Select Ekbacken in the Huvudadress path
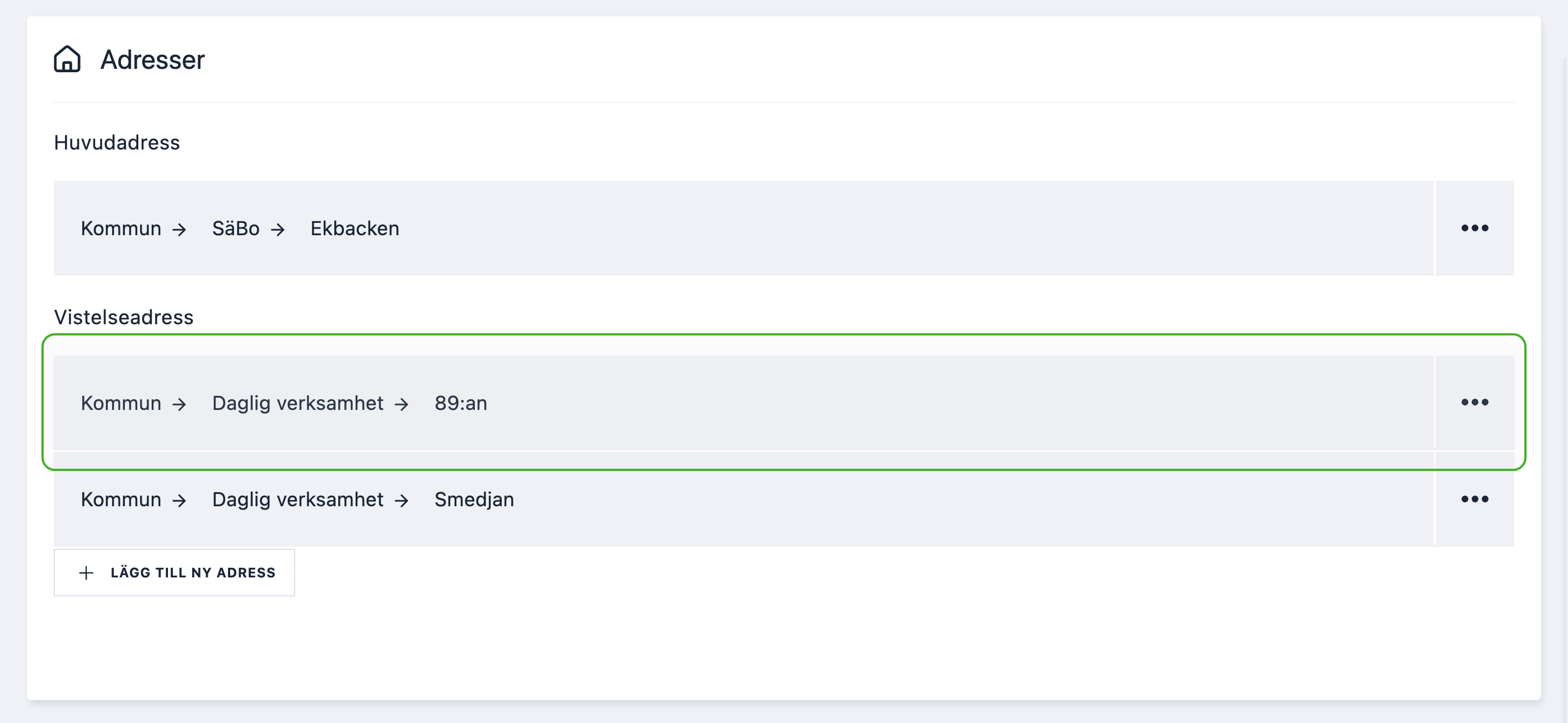This screenshot has width=1568, height=723. point(355,228)
